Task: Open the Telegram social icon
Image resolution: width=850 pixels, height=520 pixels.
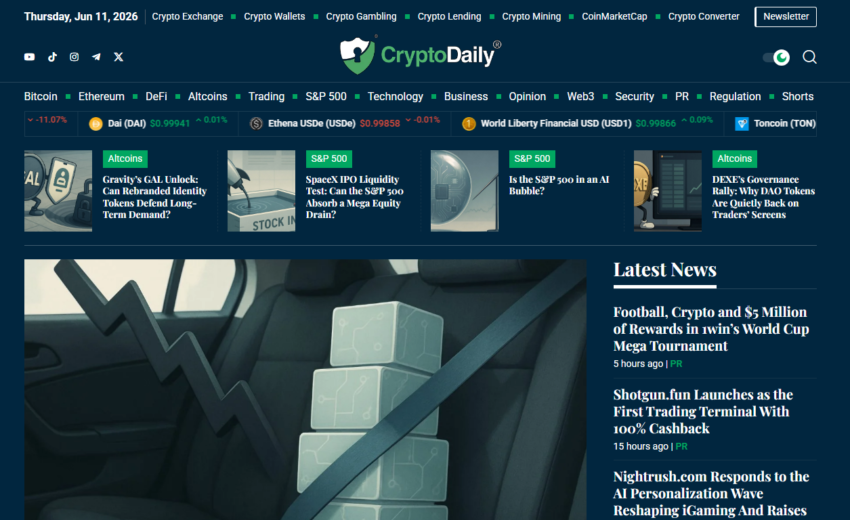Action: click(x=96, y=57)
